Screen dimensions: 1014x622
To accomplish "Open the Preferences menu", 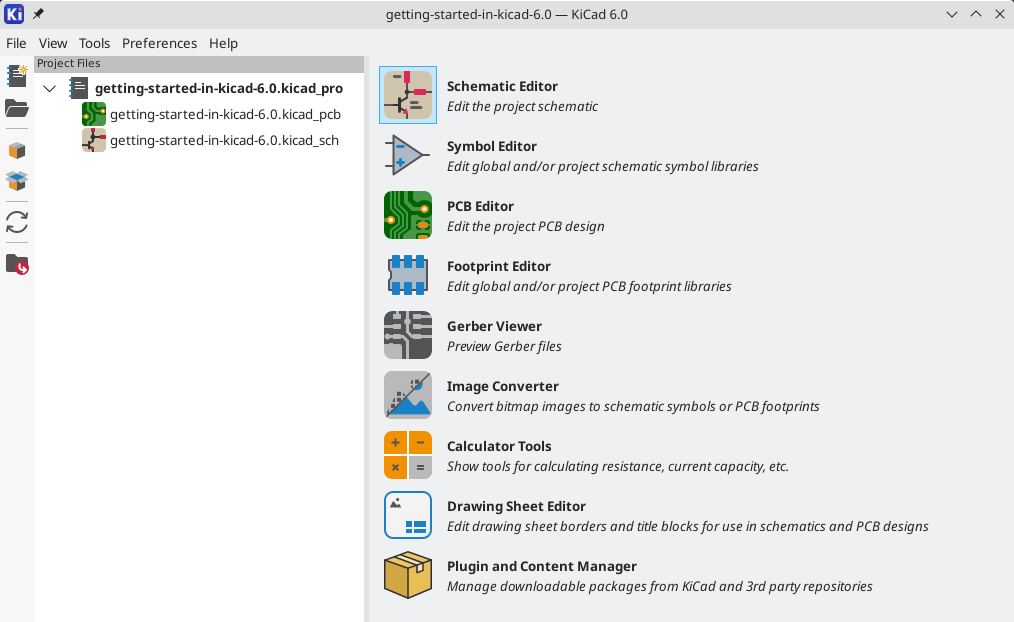I will click(159, 43).
